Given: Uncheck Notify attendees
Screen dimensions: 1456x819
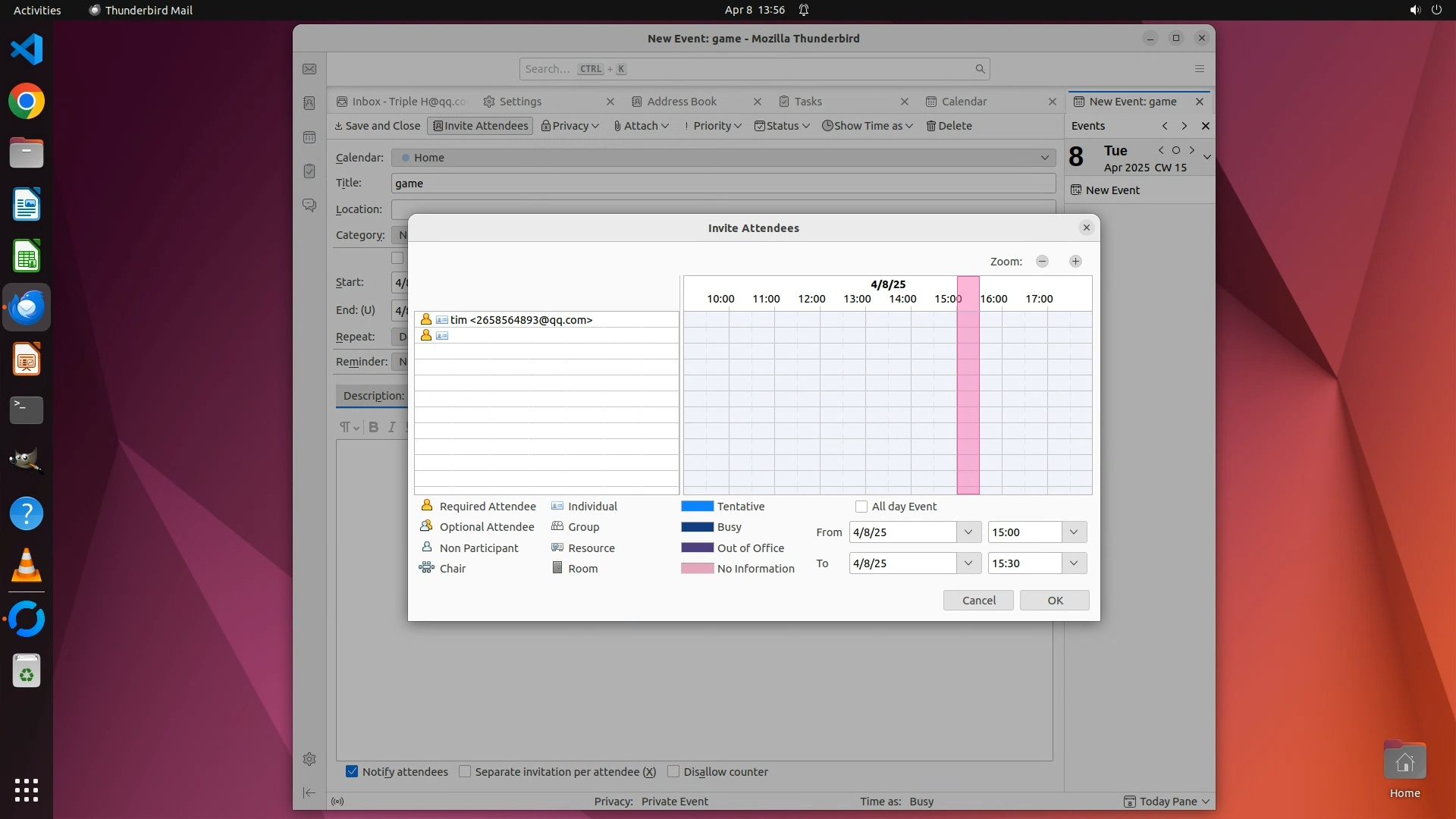Looking at the screenshot, I should point(352,771).
